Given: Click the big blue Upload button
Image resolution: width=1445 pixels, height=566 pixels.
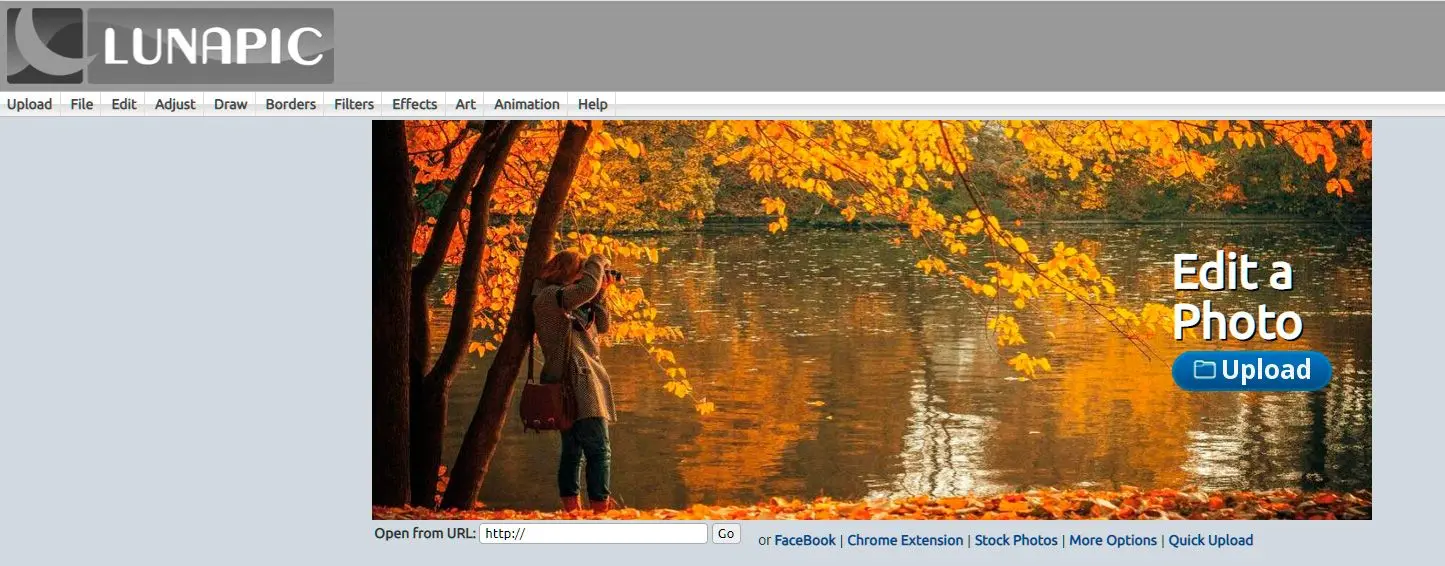Looking at the screenshot, I should 1251,370.
